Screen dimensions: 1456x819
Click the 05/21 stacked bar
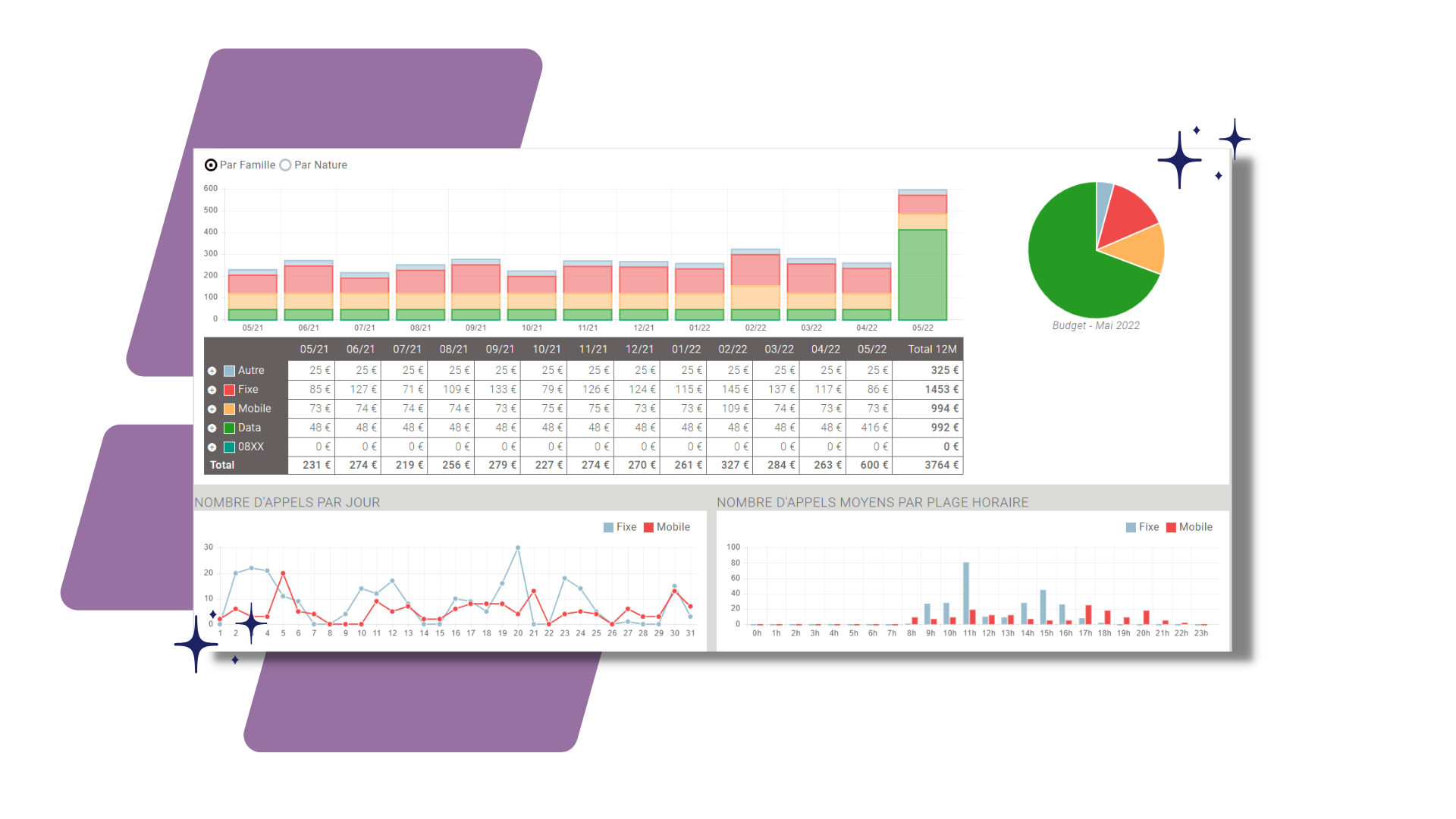click(253, 295)
